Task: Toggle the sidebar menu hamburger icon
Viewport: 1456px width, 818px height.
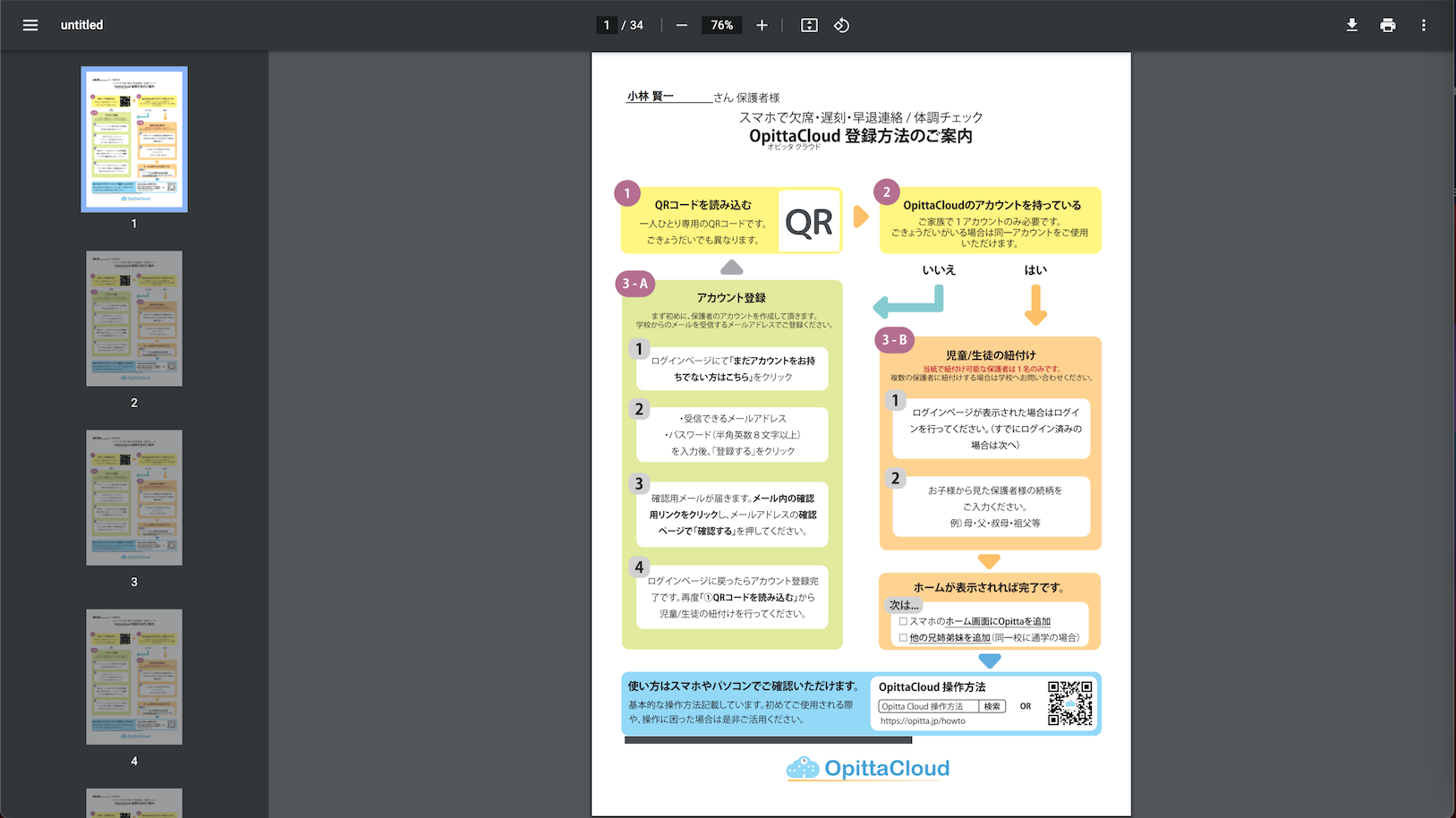Action: [30, 25]
